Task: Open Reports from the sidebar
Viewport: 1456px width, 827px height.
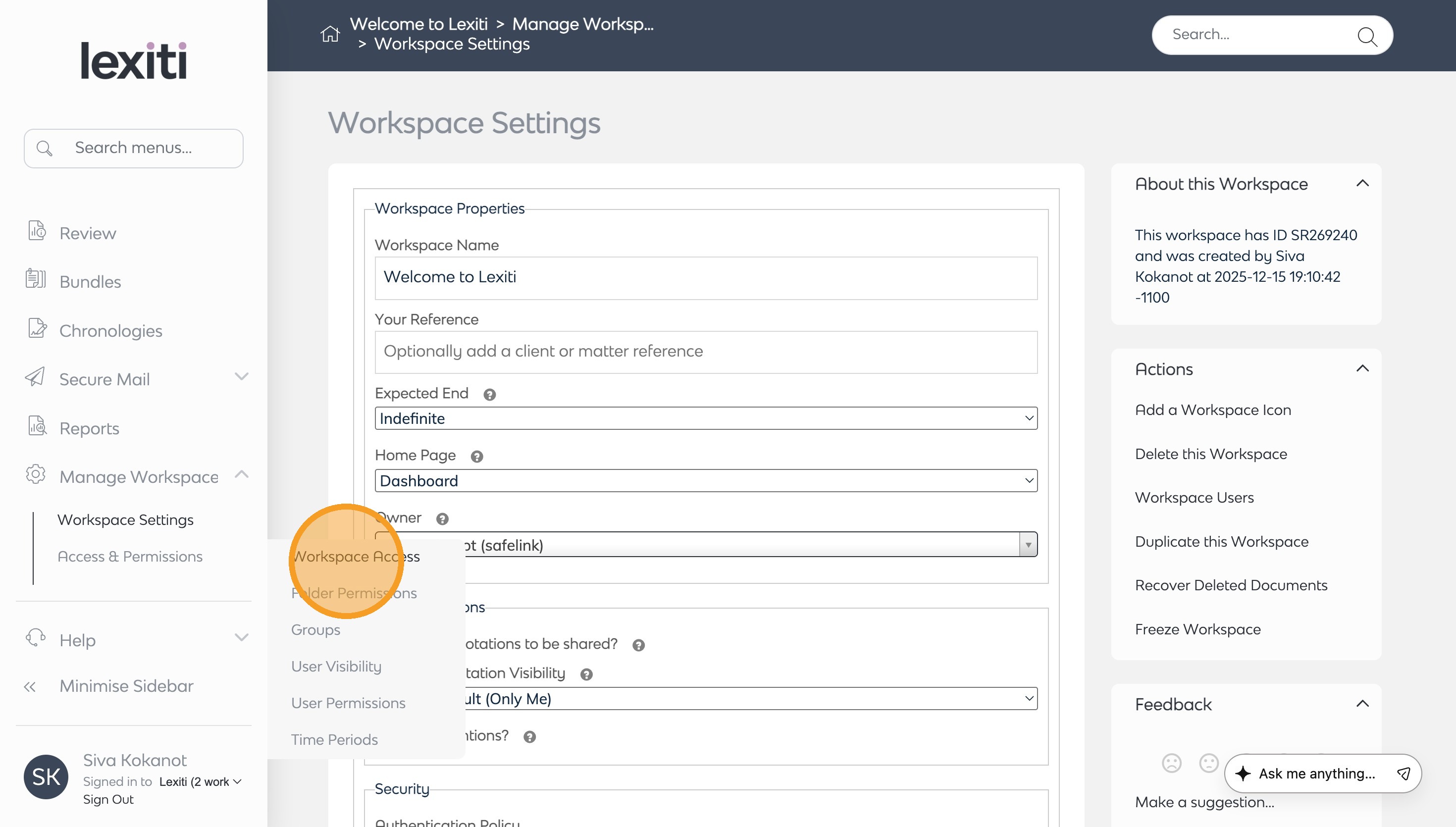Action: (x=89, y=428)
